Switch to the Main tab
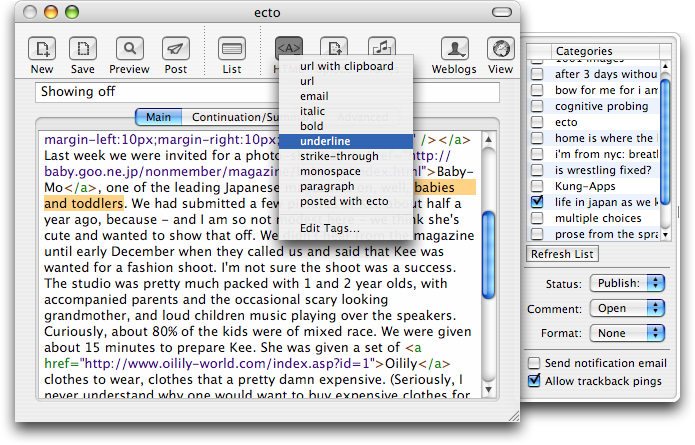 pos(158,117)
